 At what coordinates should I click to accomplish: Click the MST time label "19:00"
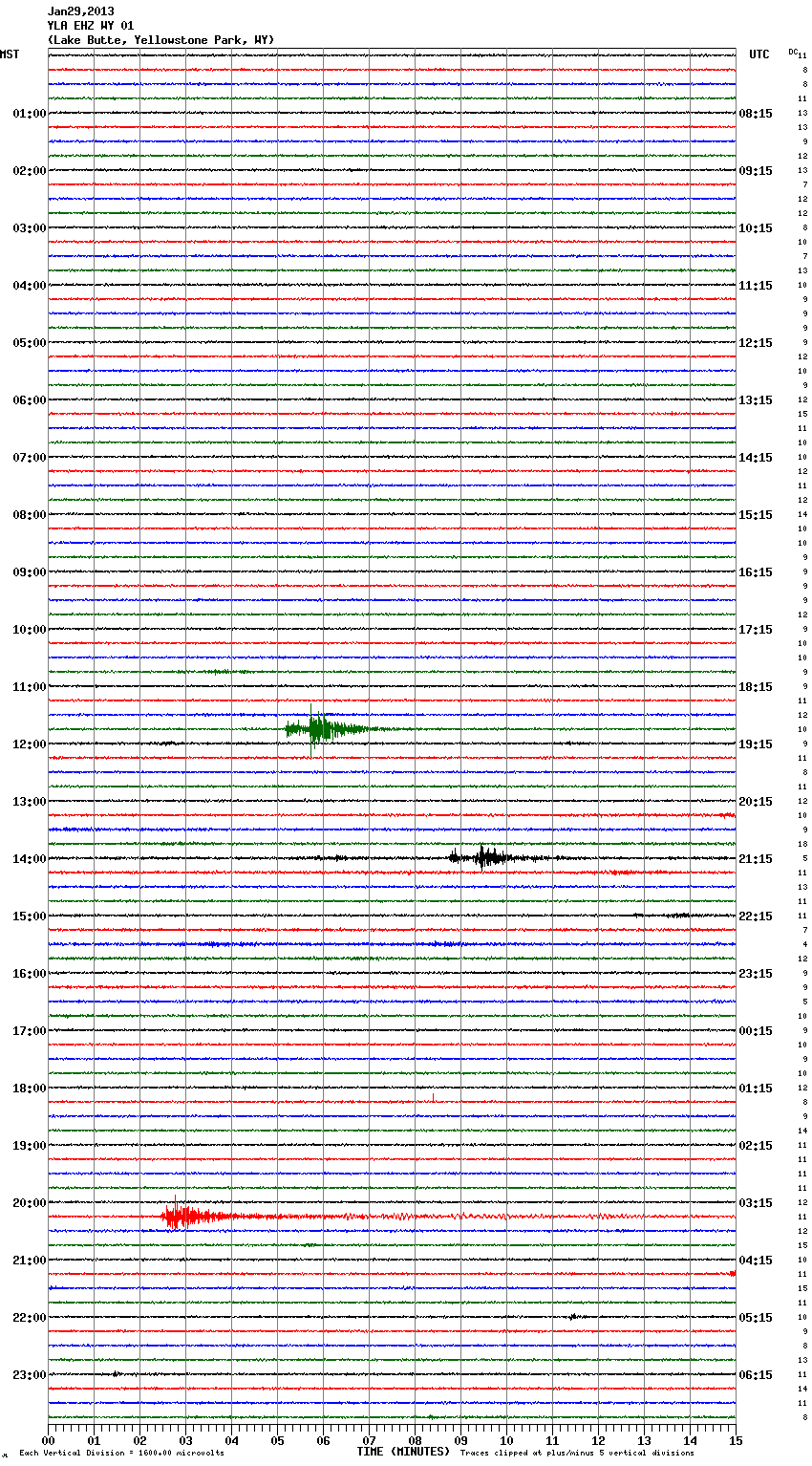click(x=30, y=1146)
